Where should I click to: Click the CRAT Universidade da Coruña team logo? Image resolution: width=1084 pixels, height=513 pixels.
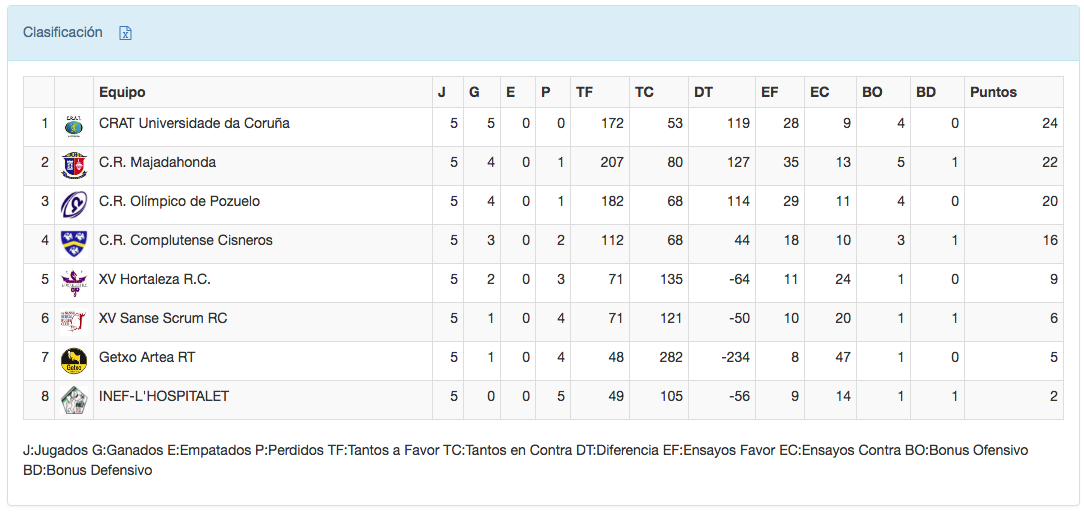point(73,125)
